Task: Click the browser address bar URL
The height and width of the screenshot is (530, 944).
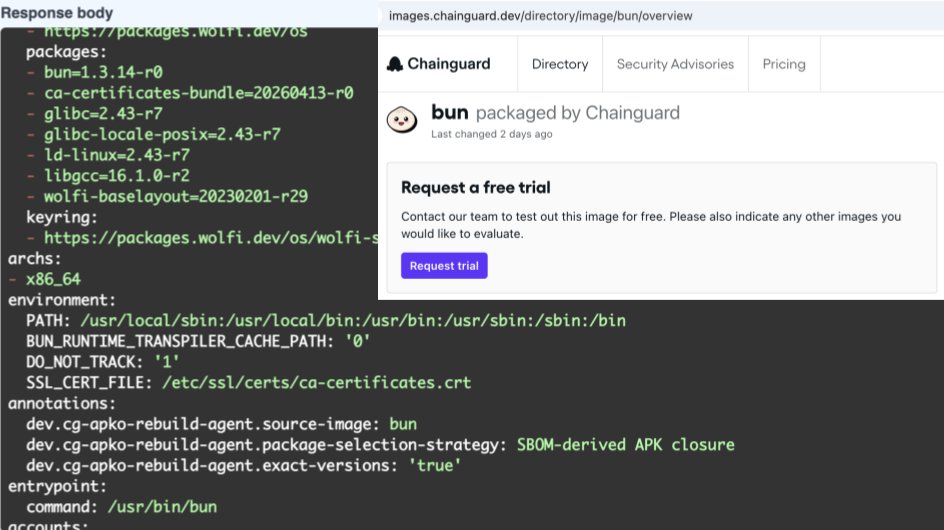Action: (x=541, y=16)
